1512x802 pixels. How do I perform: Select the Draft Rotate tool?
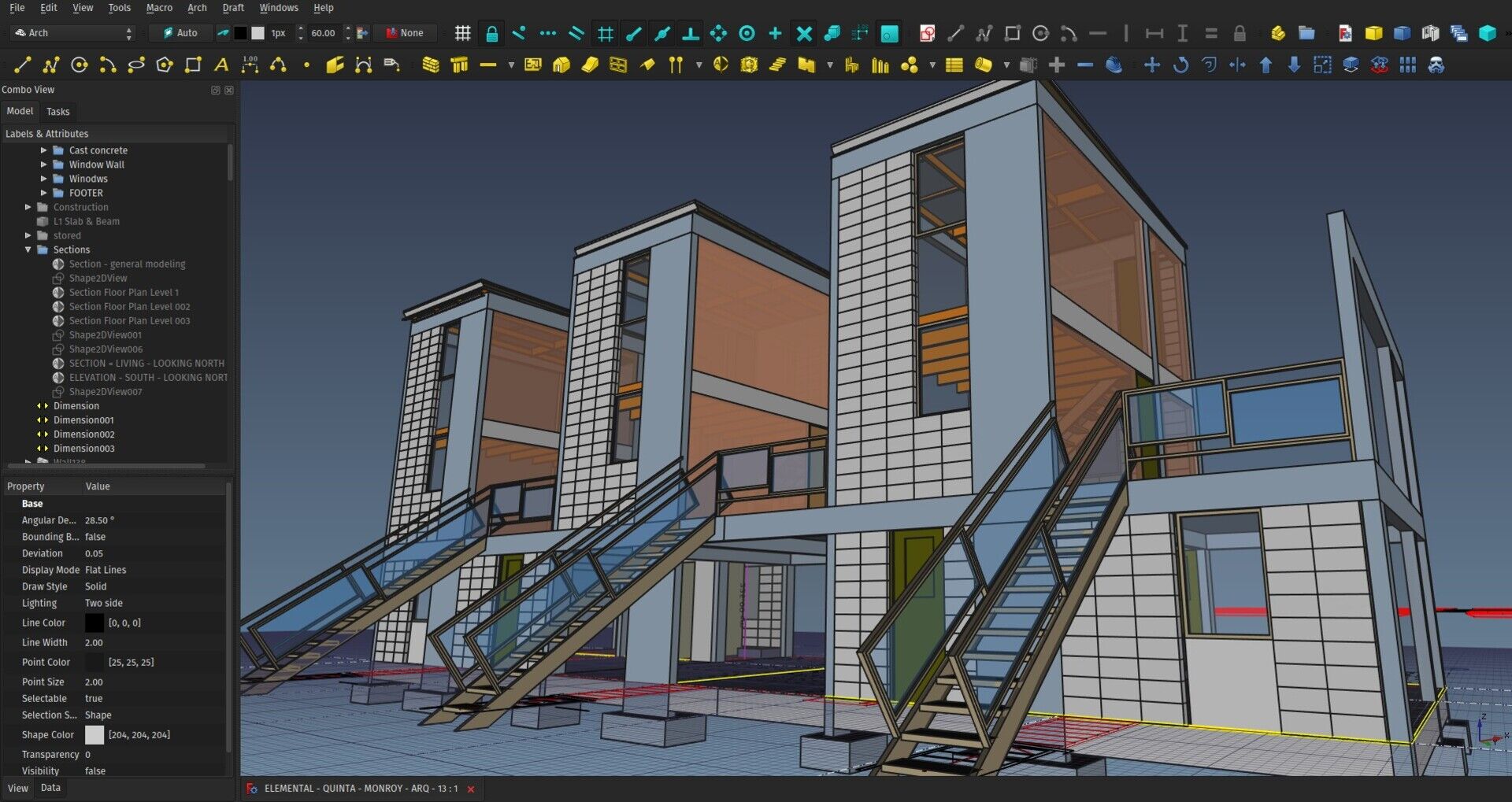coord(1180,65)
